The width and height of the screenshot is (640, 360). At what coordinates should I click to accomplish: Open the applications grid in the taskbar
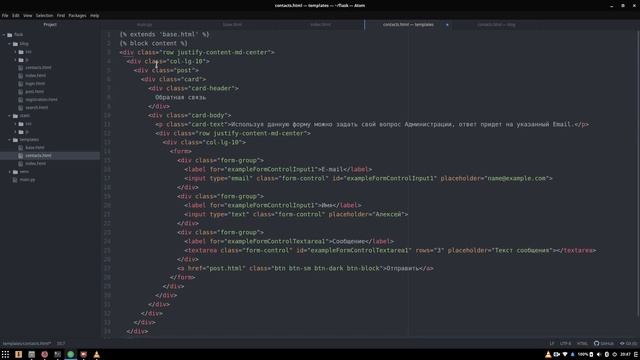coord(5,355)
